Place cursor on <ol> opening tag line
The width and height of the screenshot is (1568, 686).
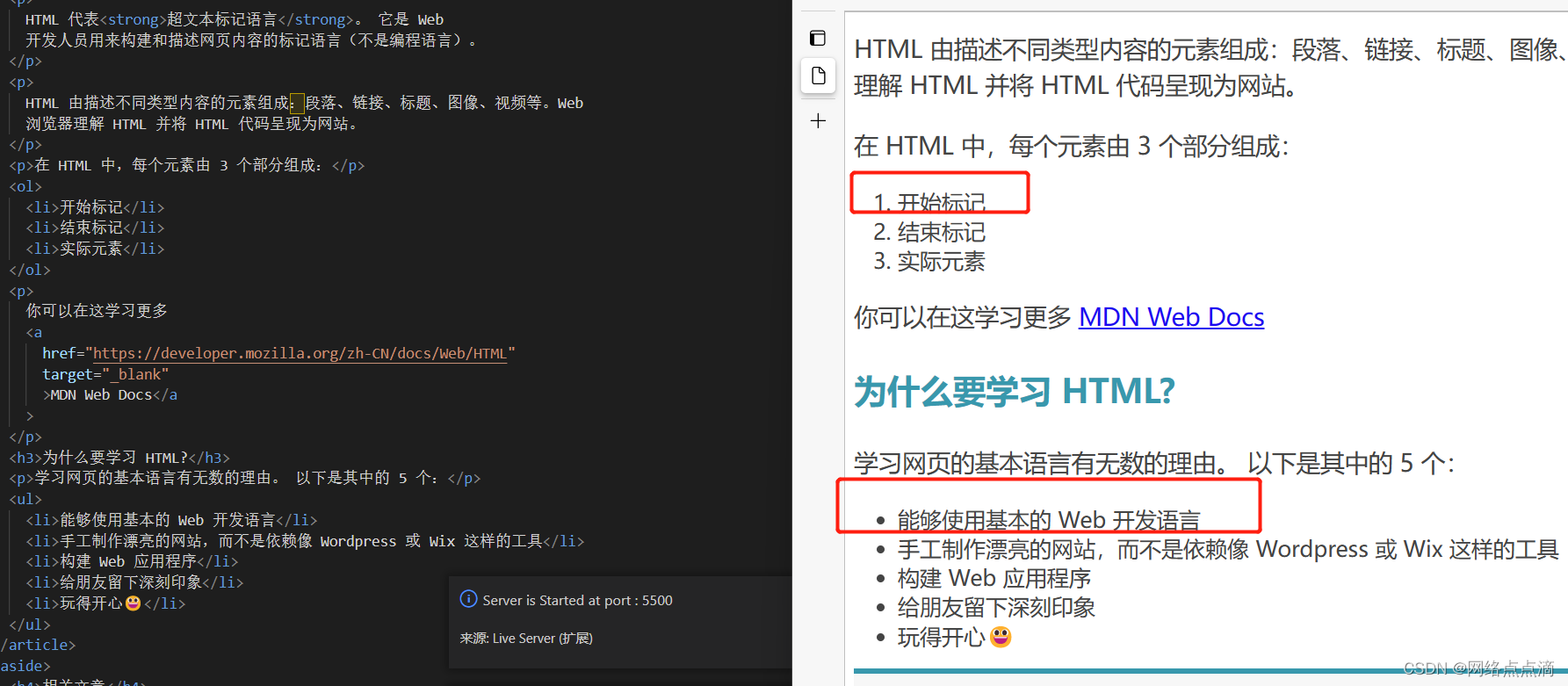pyautogui.click(x=25, y=186)
